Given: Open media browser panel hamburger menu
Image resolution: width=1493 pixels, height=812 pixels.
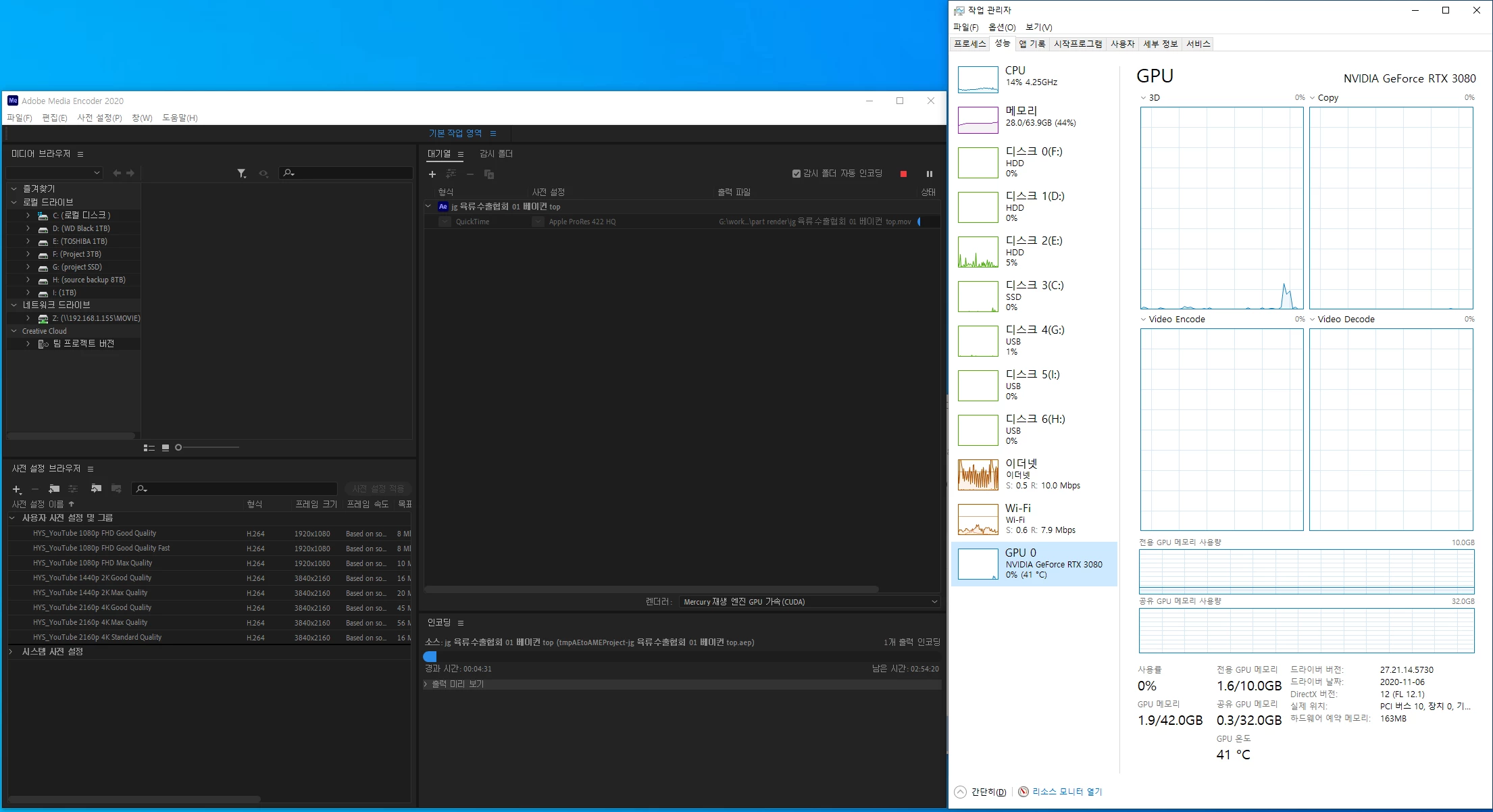Looking at the screenshot, I should [x=80, y=154].
